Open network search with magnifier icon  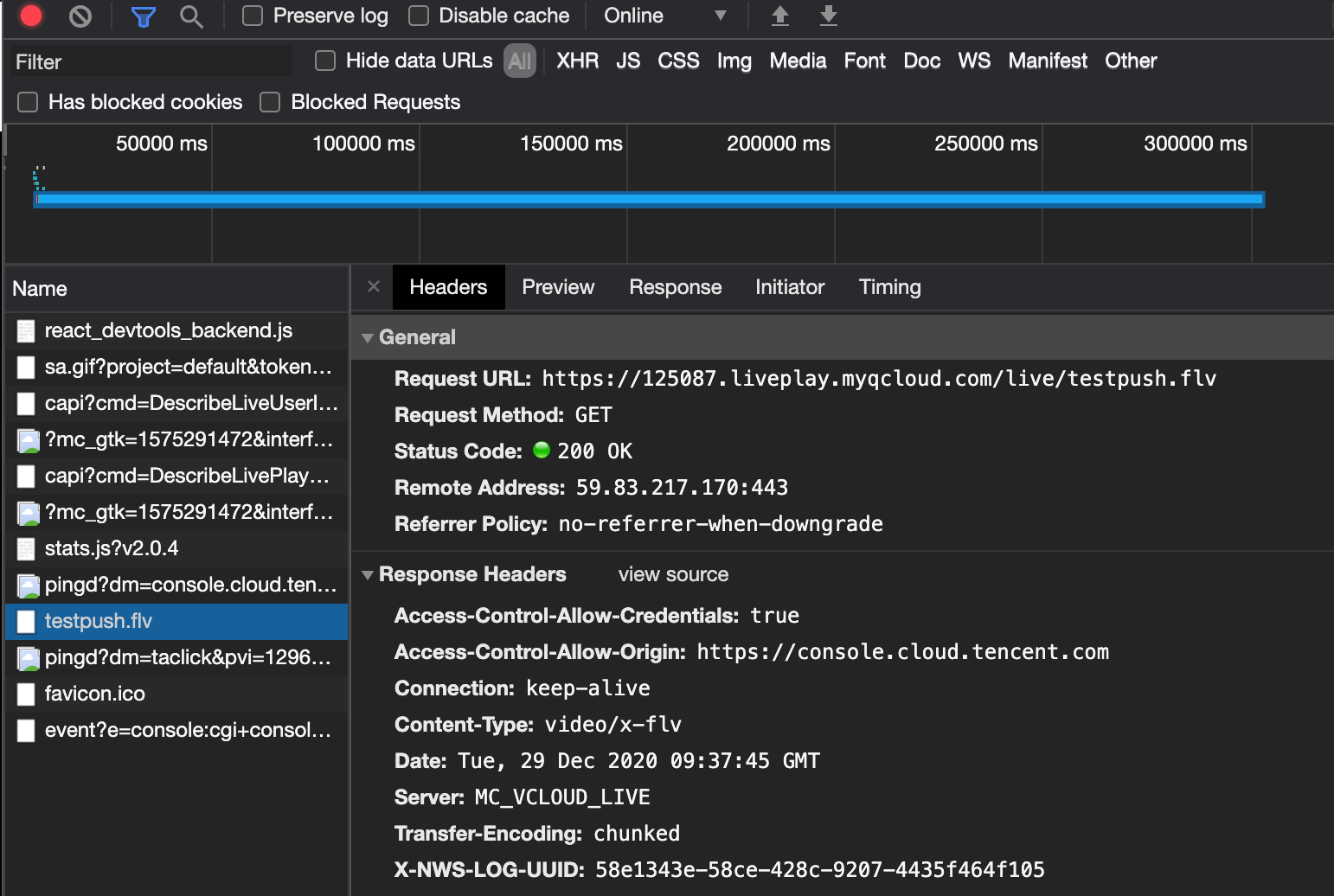point(191,16)
